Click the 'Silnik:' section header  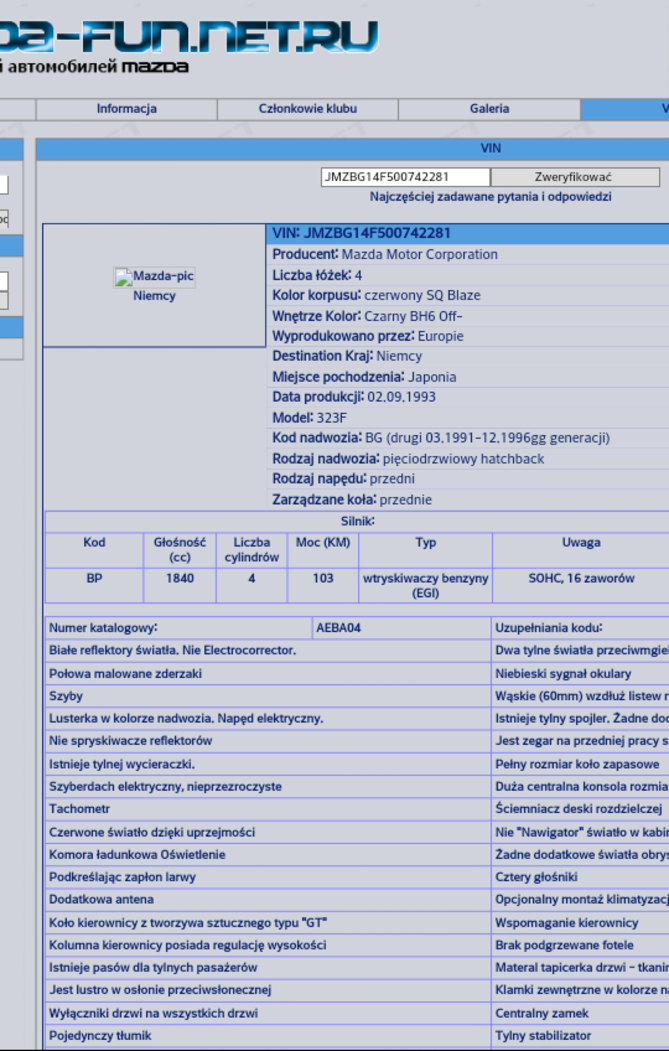(357, 521)
